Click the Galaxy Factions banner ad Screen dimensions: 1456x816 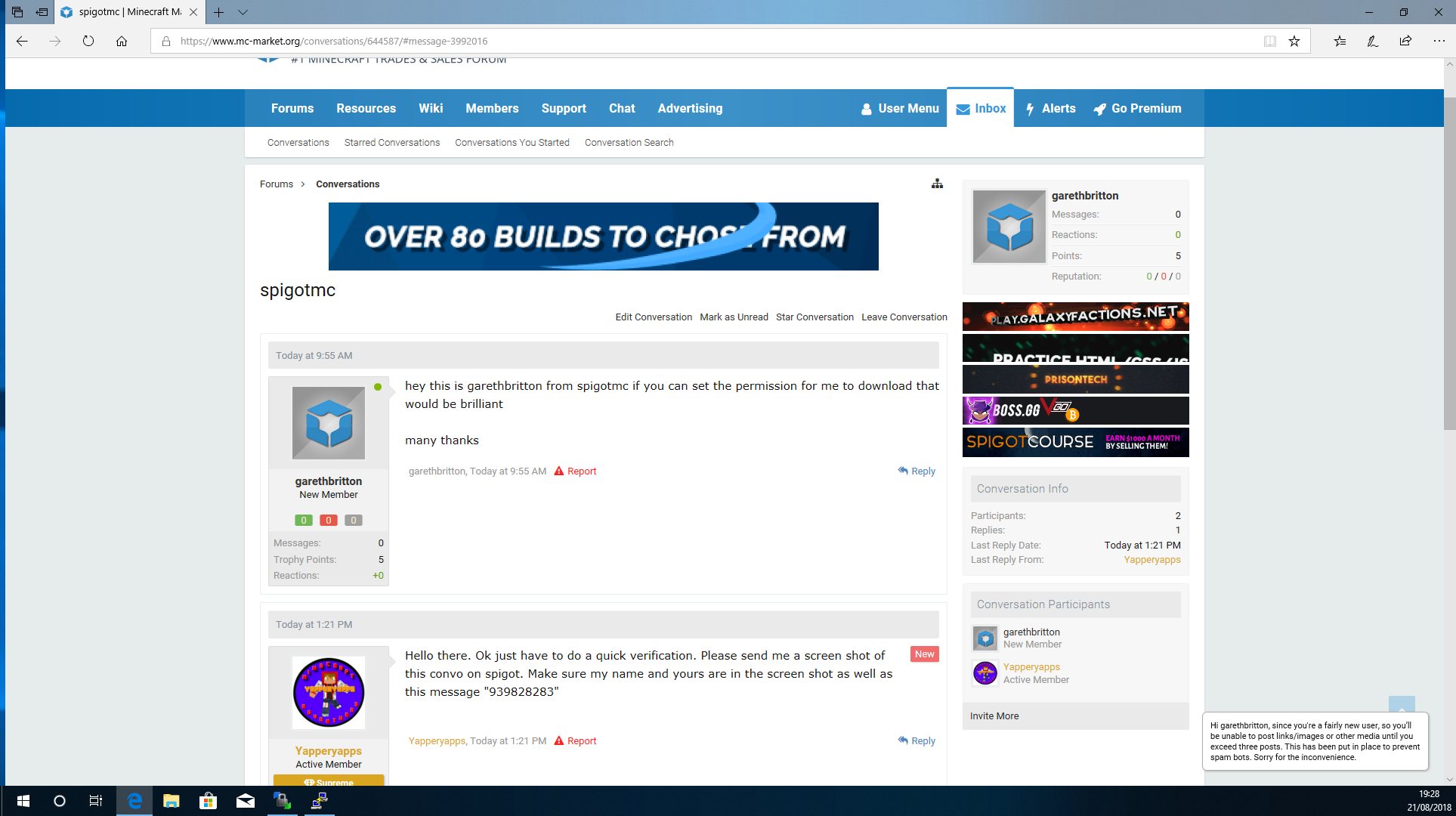tap(1075, 316)
